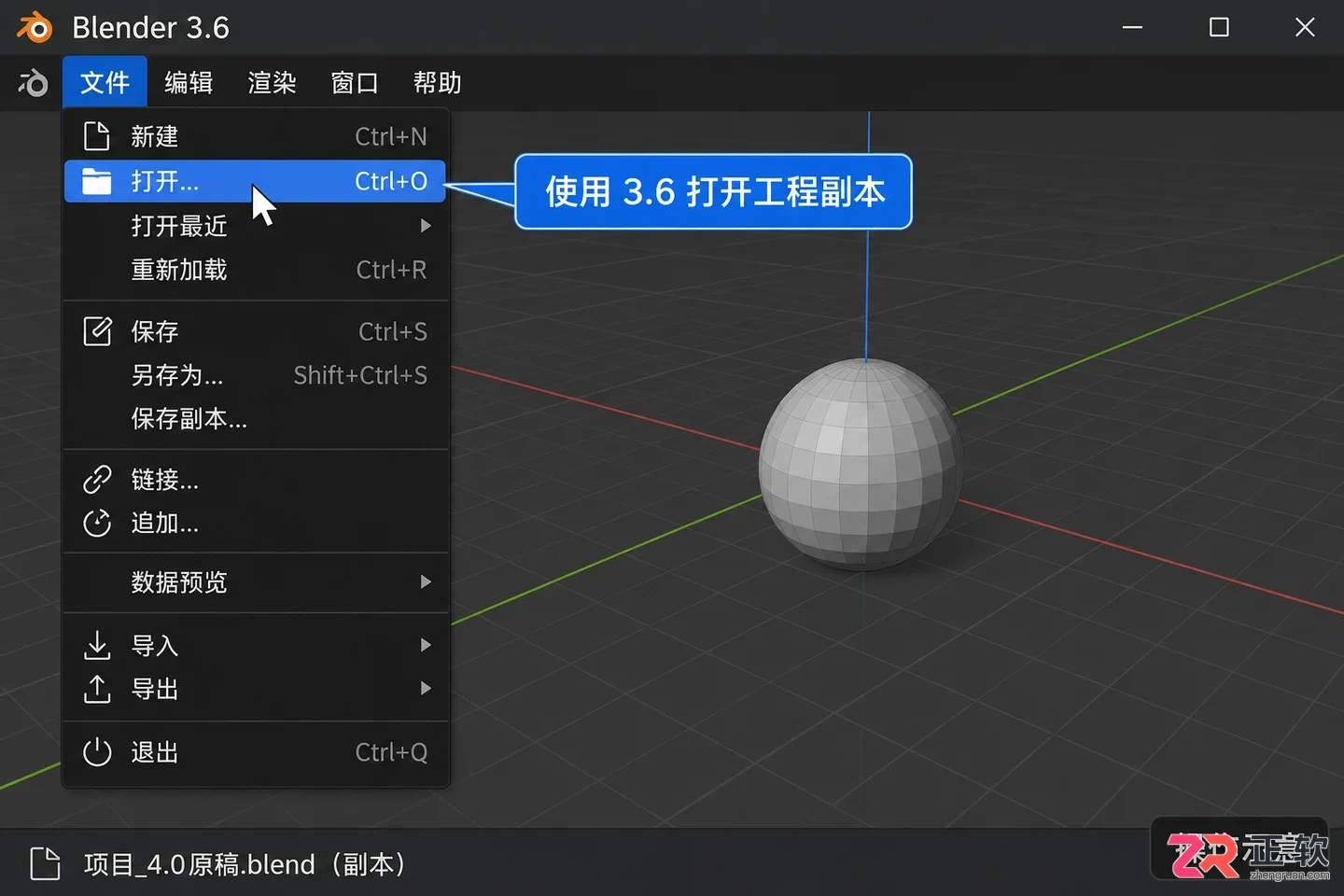The height and width of the screenshot is (896, 1344).
Task: Choose 新建 from the file menu
Action: pos(255,136)
